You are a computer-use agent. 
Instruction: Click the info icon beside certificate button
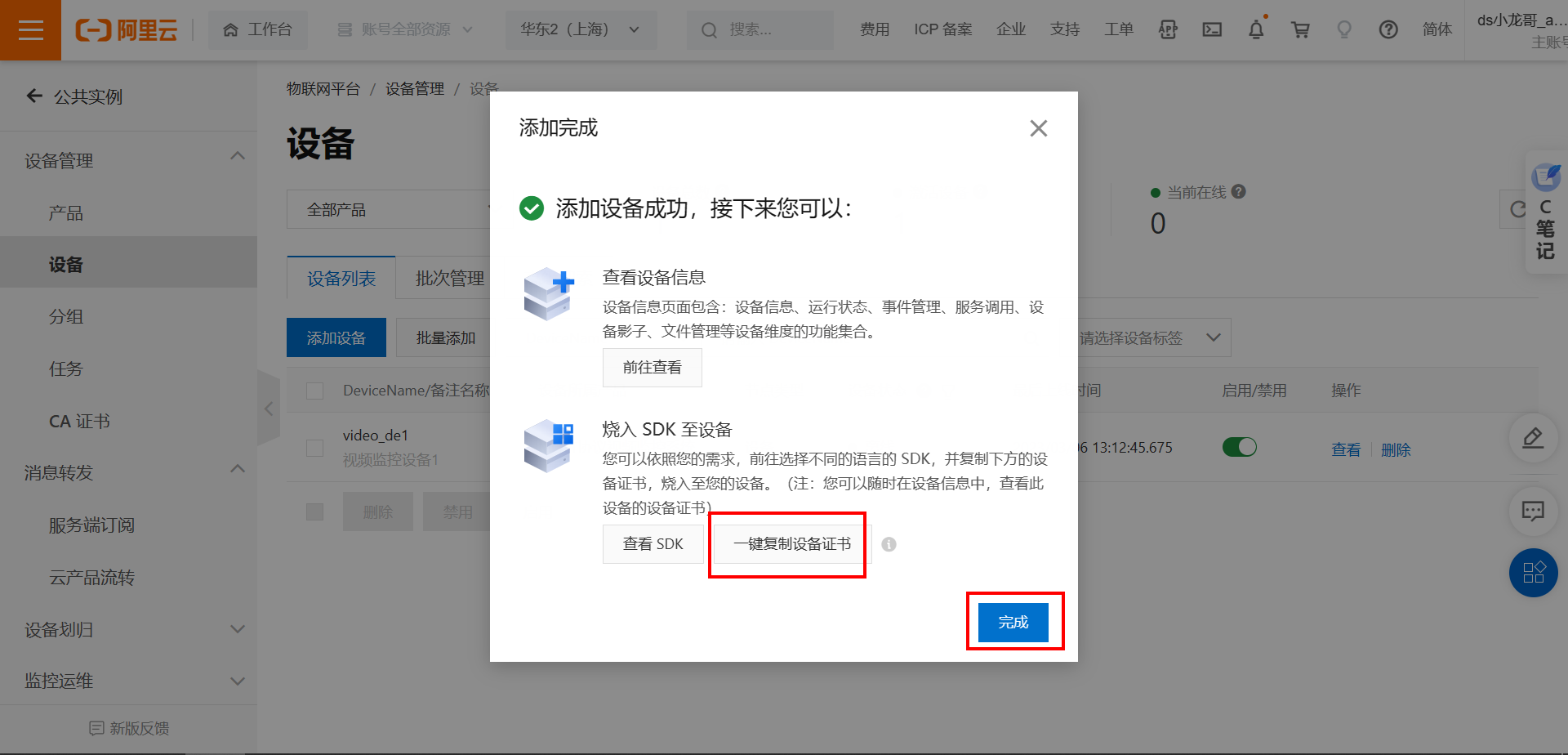[x=889, y=544]
